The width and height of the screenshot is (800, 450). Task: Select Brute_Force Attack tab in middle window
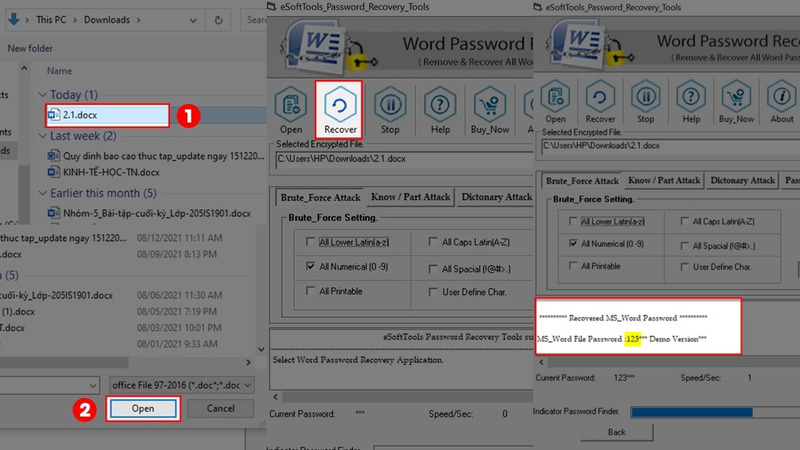point(320,197)
